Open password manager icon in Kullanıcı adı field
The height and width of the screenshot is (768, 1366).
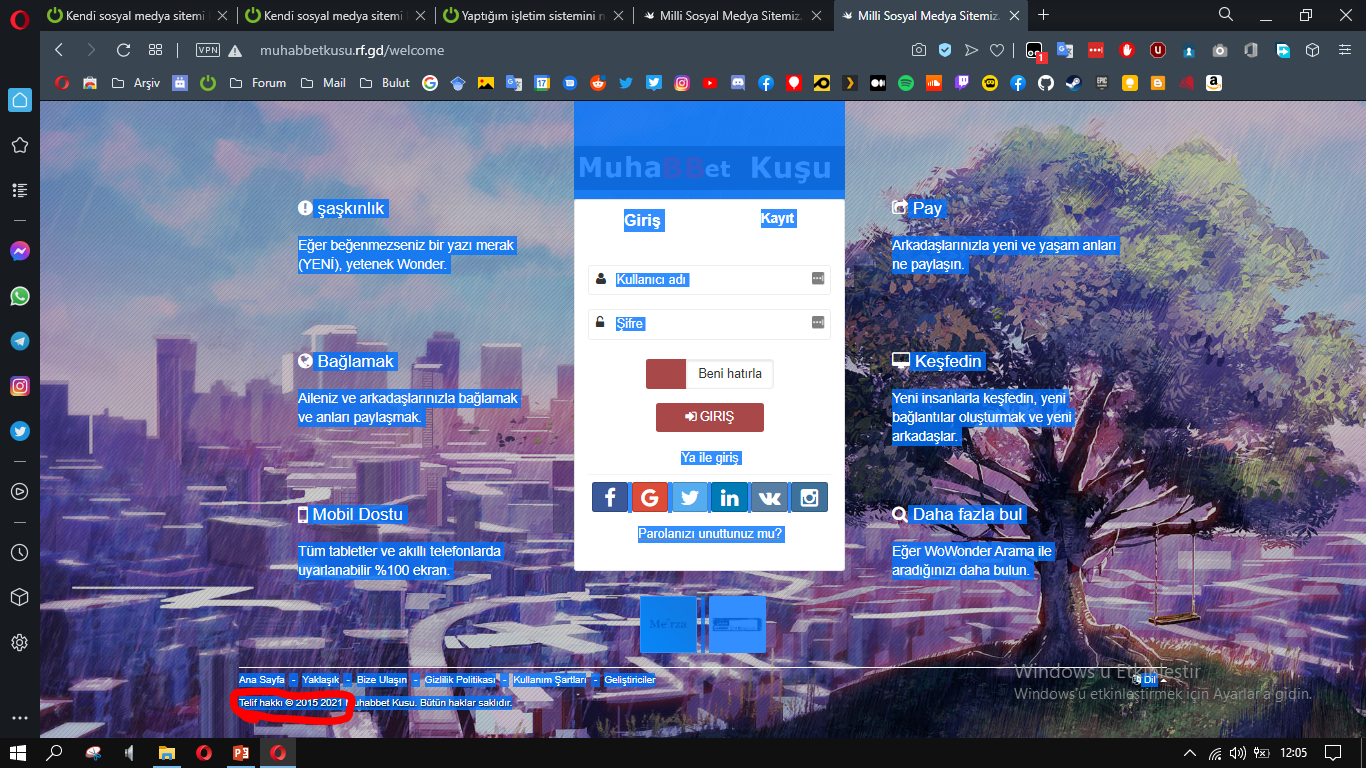click(x=818, y=279)
